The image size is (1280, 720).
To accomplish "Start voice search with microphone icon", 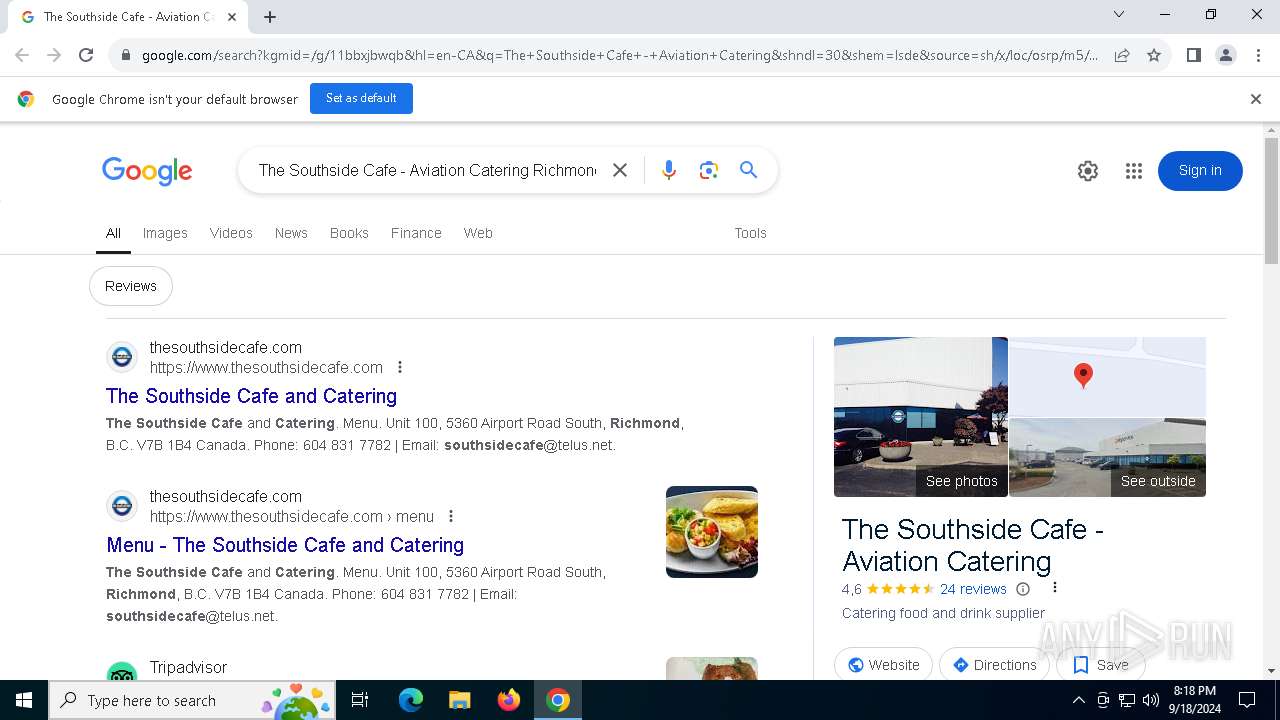I will click(669, 170).
